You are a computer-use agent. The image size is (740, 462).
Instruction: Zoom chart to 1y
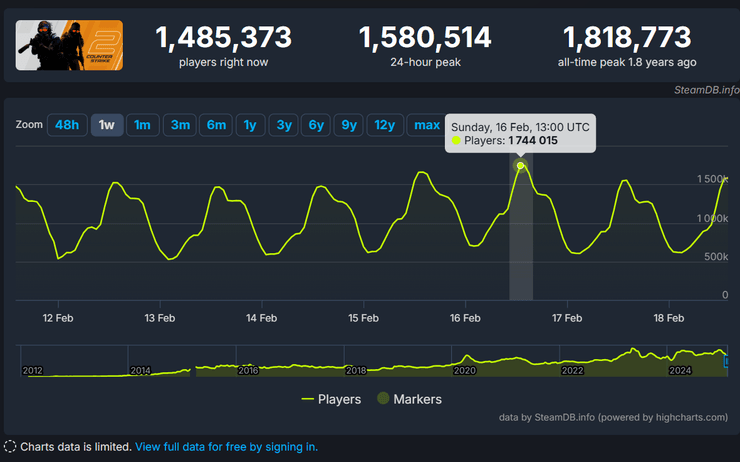coord(250,125)
